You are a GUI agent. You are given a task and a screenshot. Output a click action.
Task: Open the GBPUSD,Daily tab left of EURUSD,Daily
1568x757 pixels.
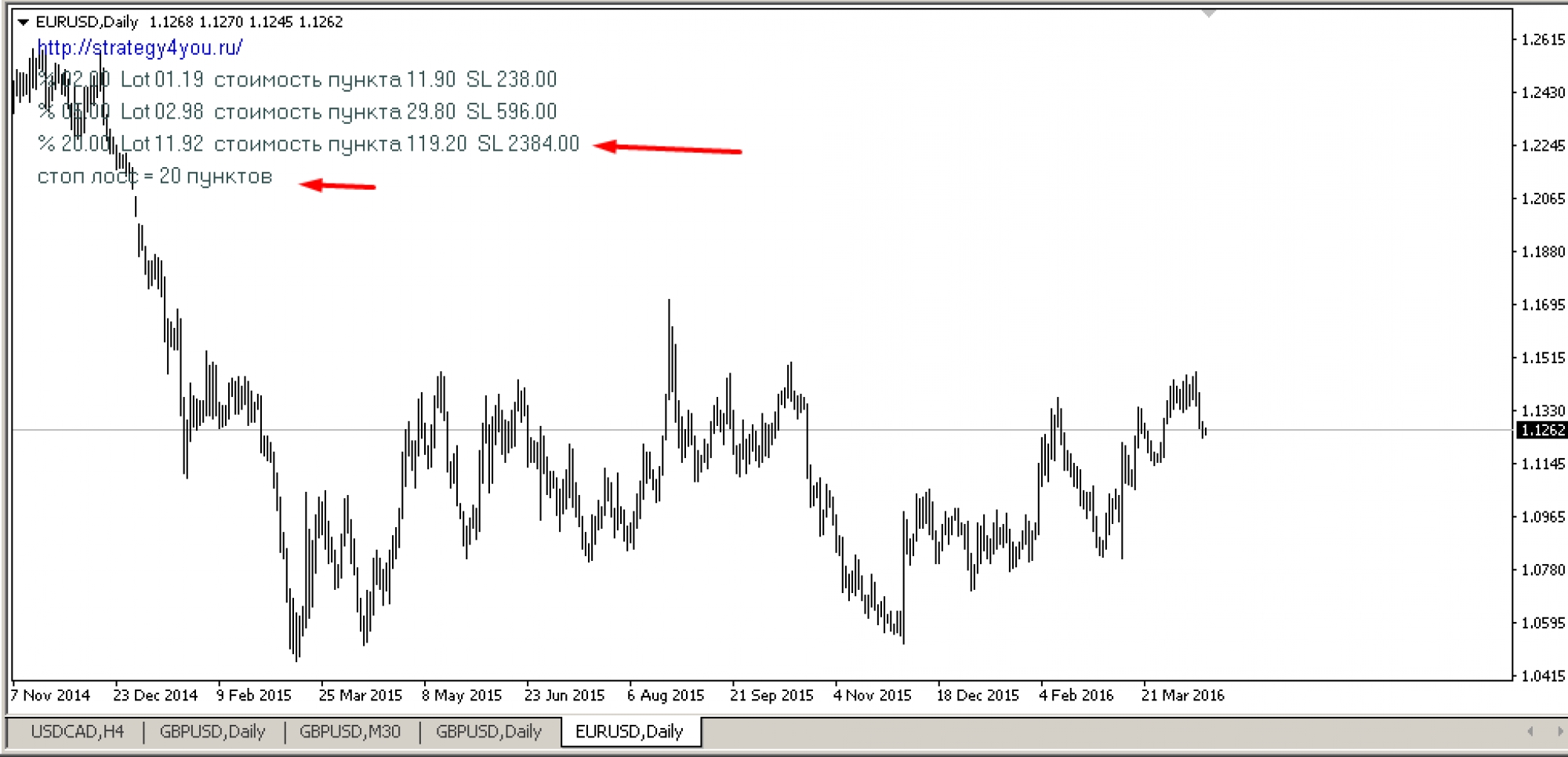(x=488, y=732)
